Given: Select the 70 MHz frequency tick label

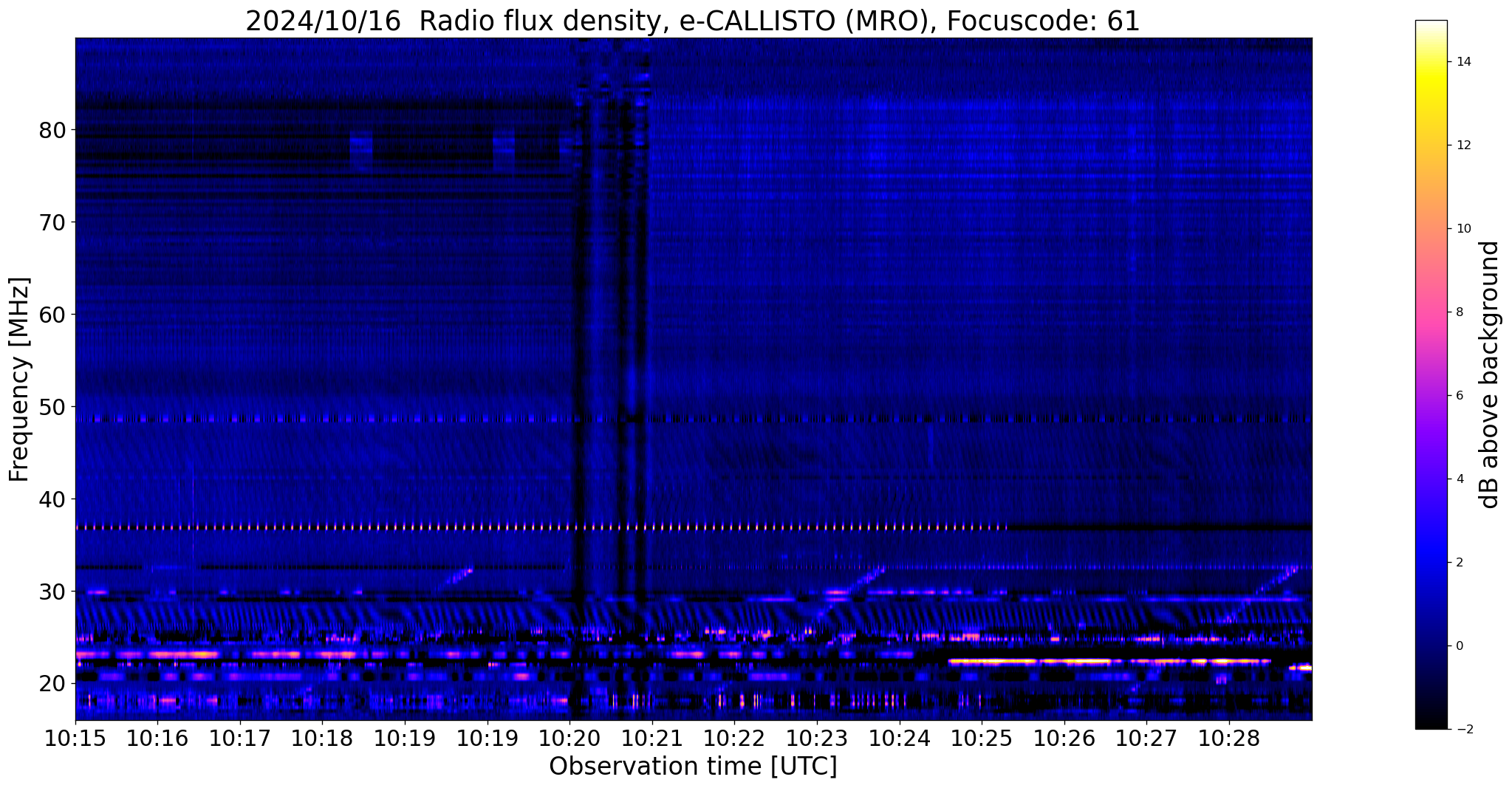Looking at the screenshot, I should click(x=52, y=222).
